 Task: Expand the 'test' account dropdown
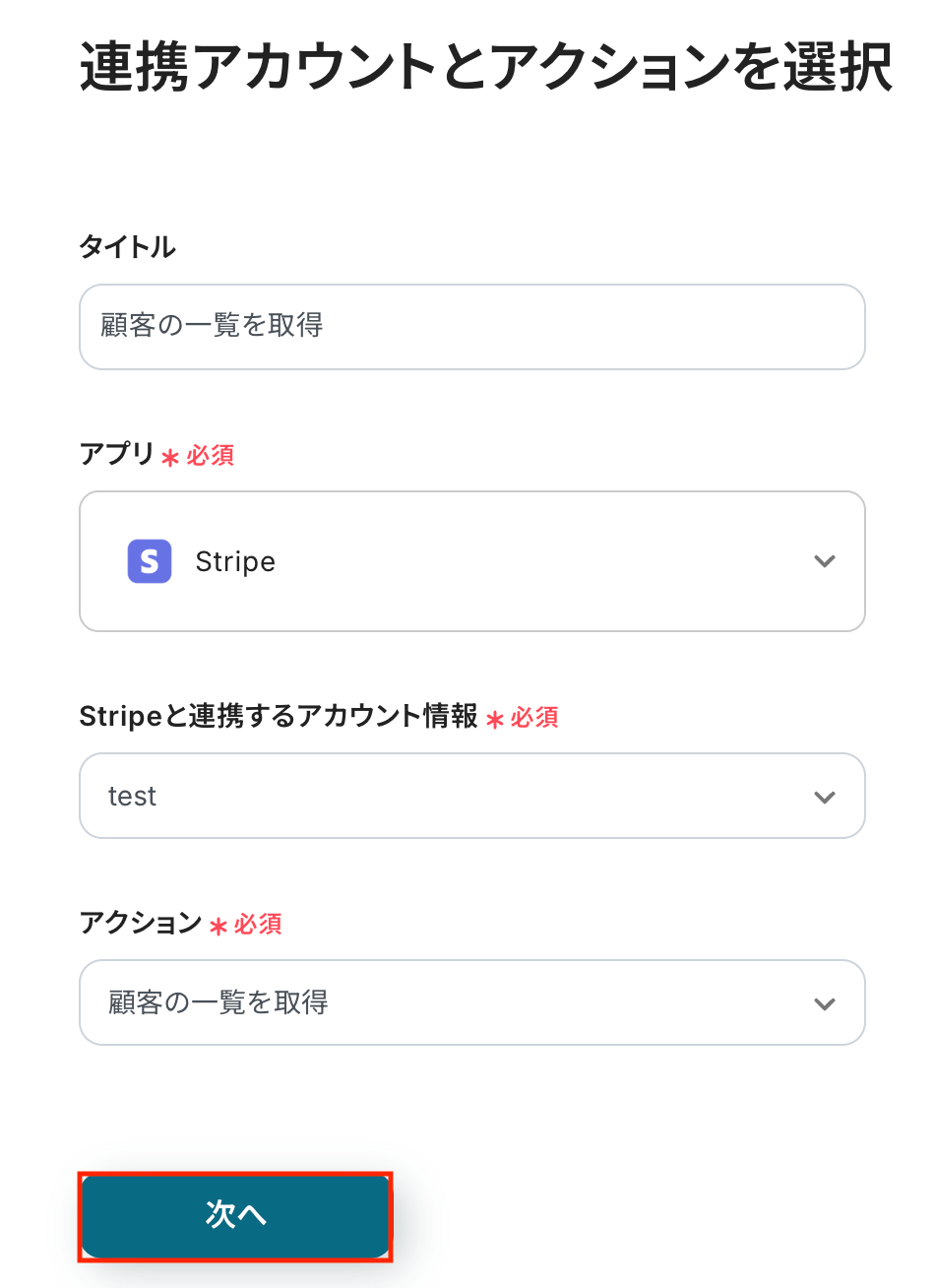coord(472,796)
